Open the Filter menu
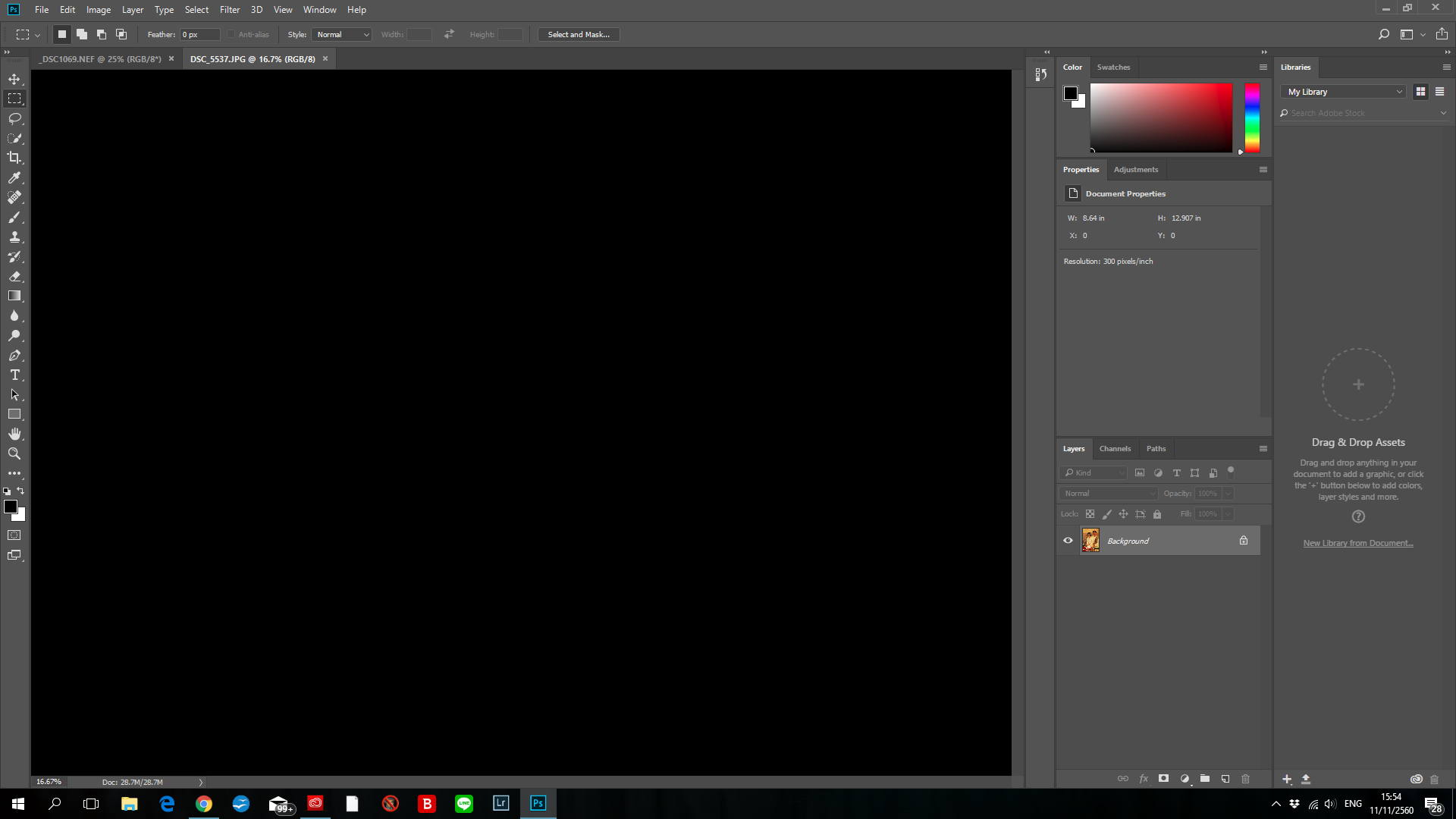 click(x=228, y=9)
